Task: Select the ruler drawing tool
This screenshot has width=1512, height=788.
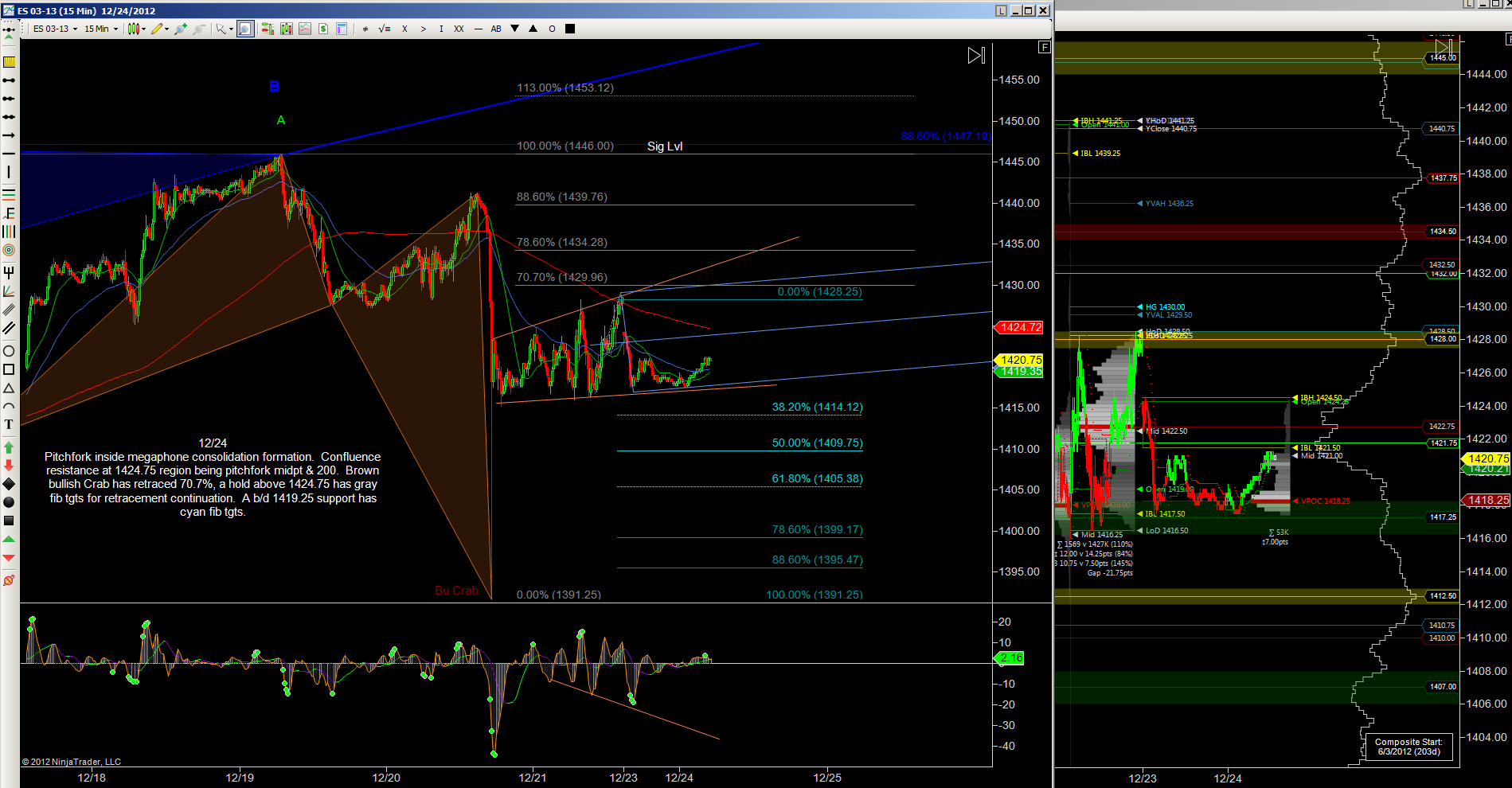Action: click(x=9, y=62)
